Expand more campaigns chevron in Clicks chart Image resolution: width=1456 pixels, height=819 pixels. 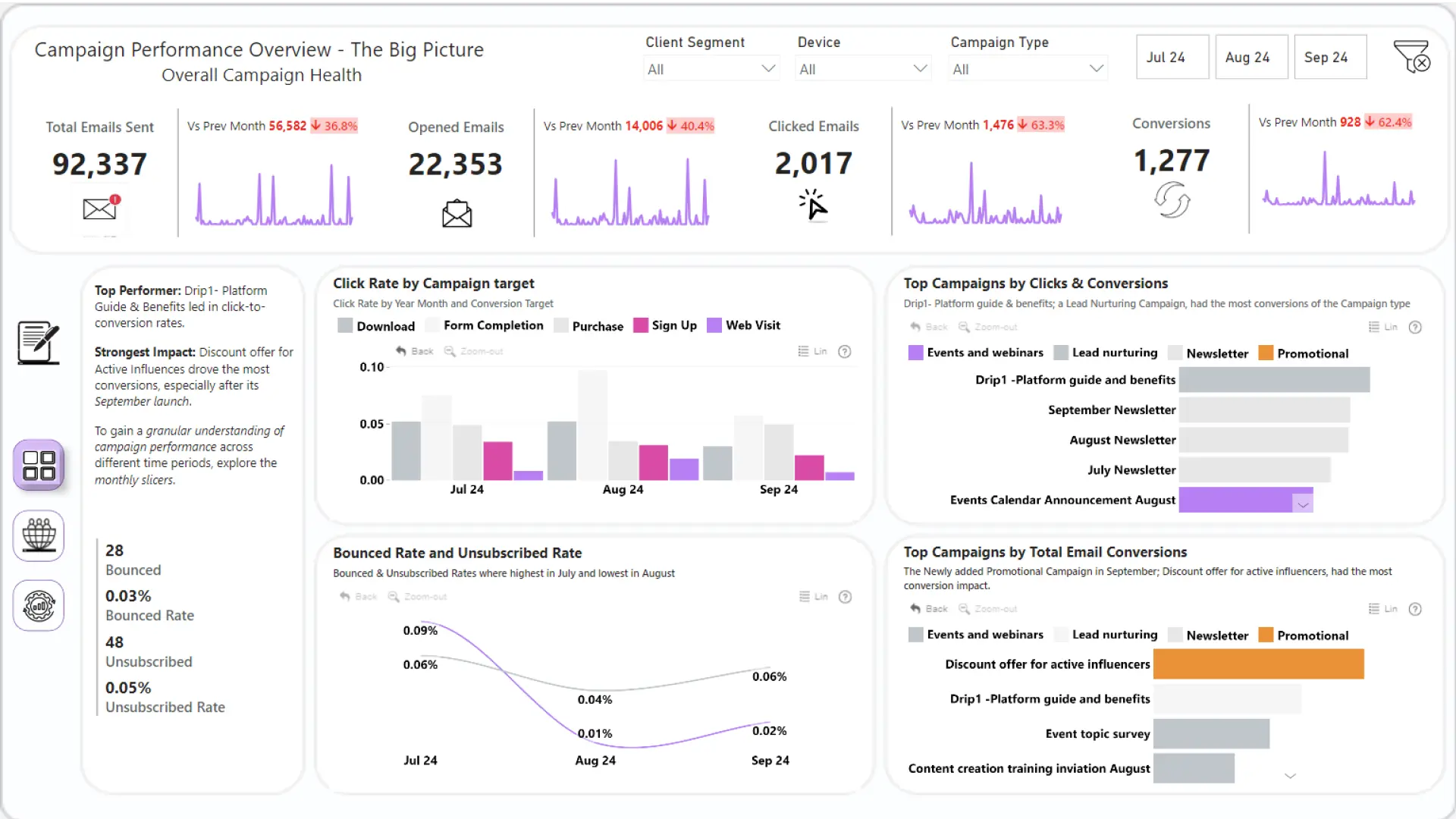coord(1303,505)
